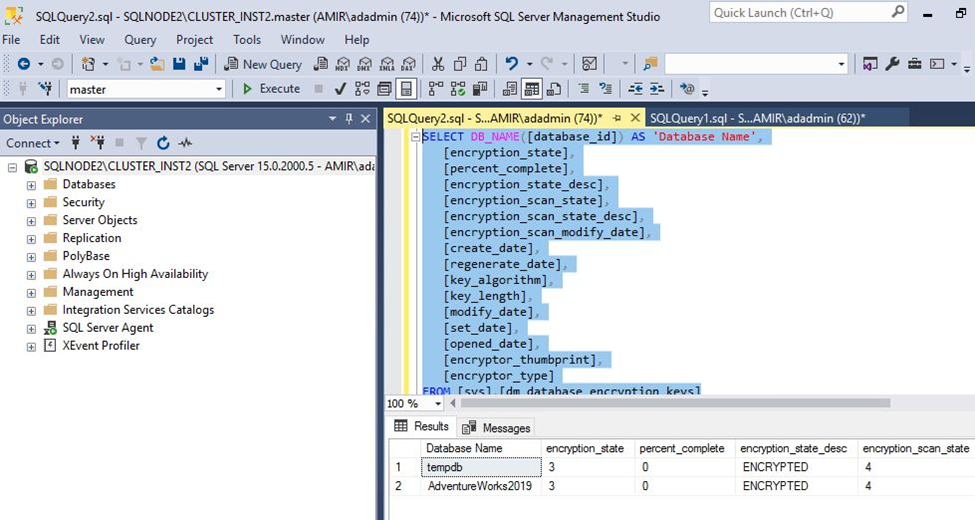Screen dimensions: 975x520
Task: Open the Query menu
Action: click(140, 40)
